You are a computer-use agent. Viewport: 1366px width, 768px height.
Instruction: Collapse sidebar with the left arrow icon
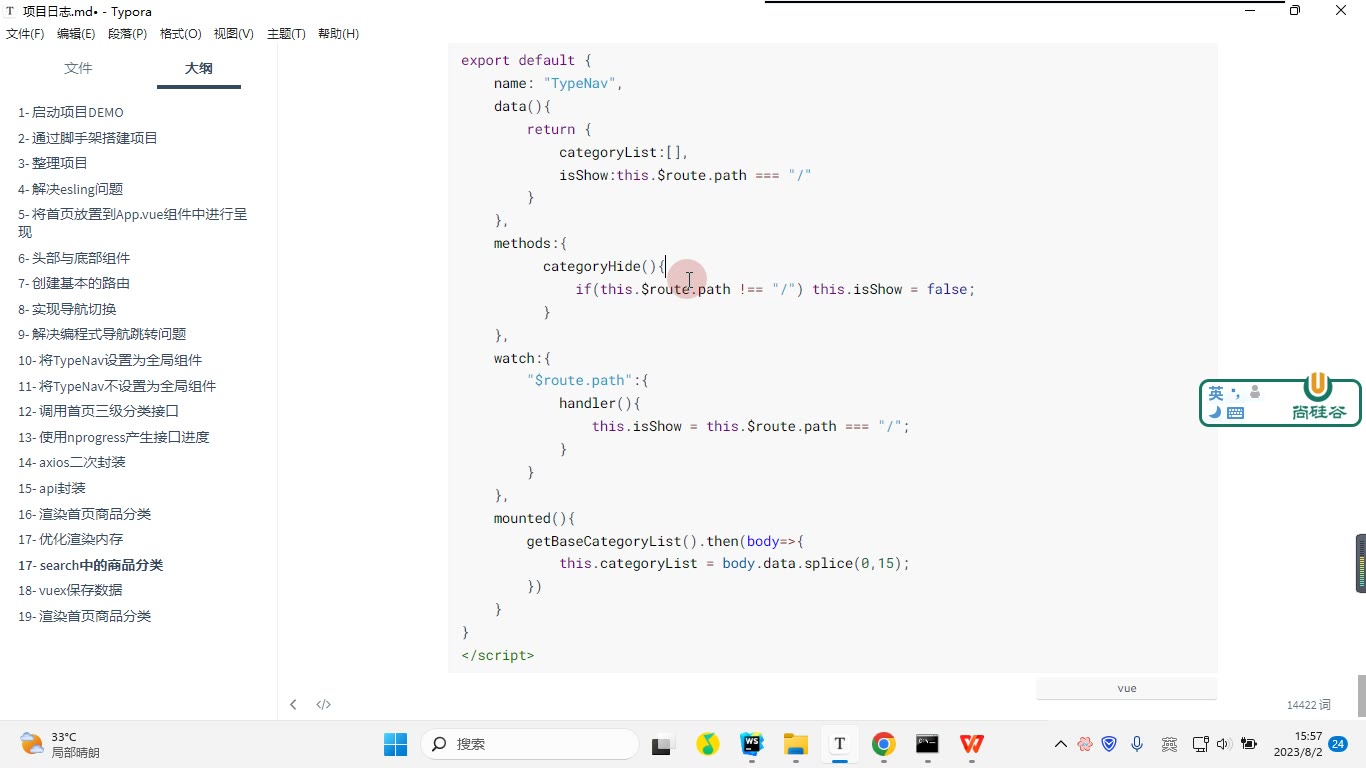pyautogui.click(x=293, y=704)
